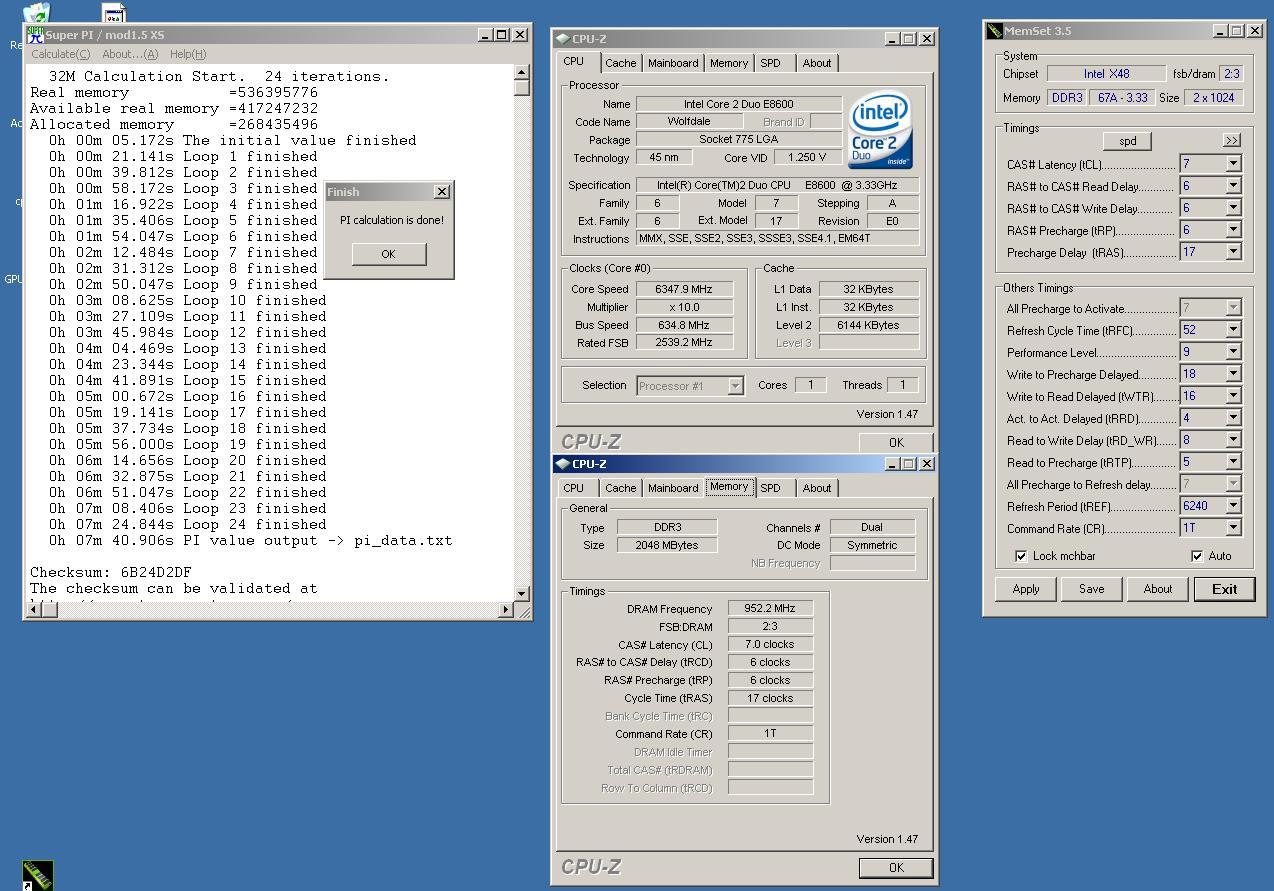Switch to Cache tab in top CPU-Z
Viewport: 1274px width, 891px height.
620,63
